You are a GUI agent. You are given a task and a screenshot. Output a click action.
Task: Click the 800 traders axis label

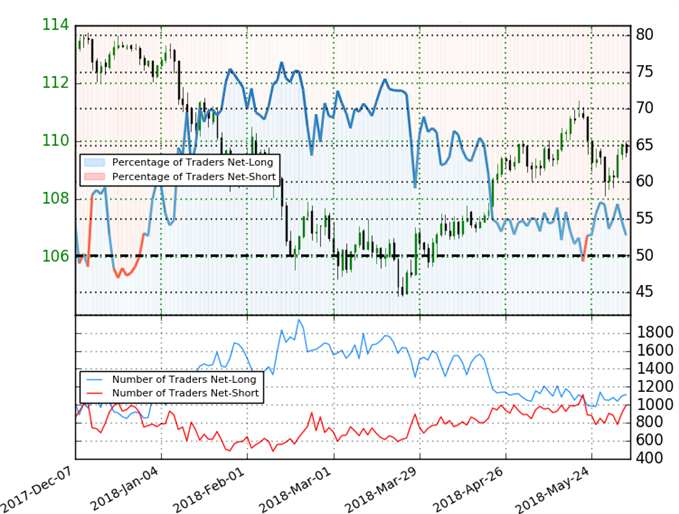pyautogui.click(x=649, y=422)
